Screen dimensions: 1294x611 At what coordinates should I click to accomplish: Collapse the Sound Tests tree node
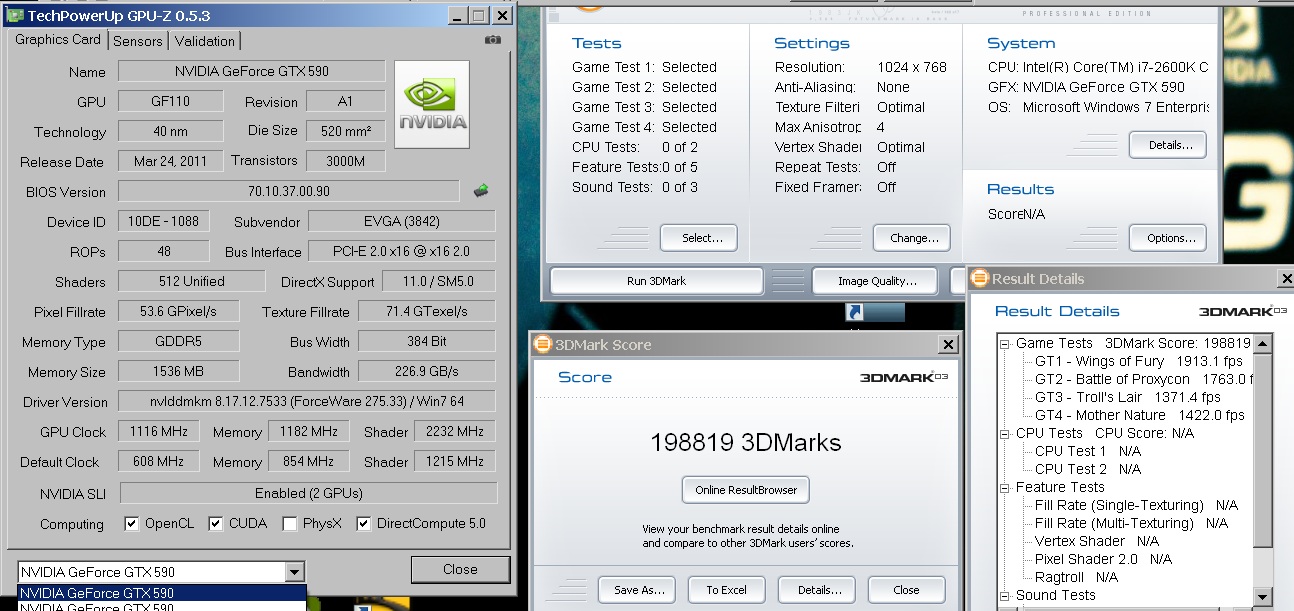1005,595
